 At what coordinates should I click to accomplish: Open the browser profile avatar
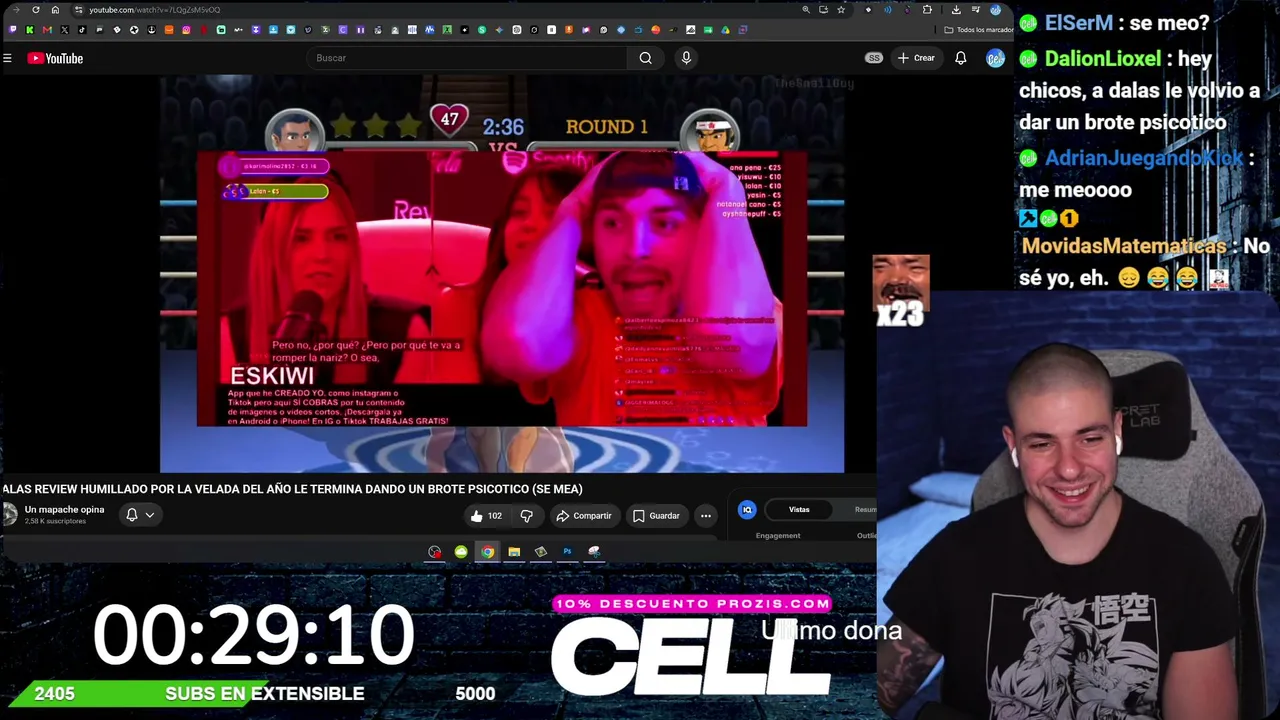click(995, 10)
